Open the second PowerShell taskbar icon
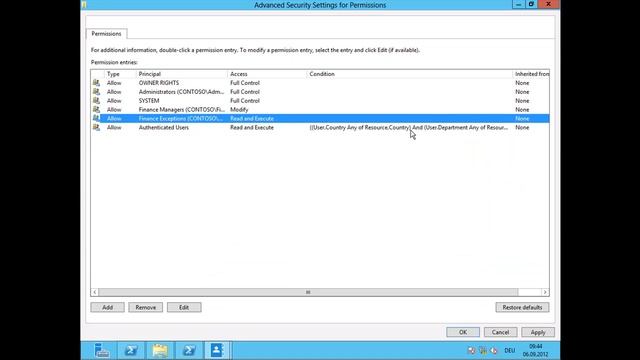Image resolution: width=640 pixels, height=360 pixels. tap(189, 350)
